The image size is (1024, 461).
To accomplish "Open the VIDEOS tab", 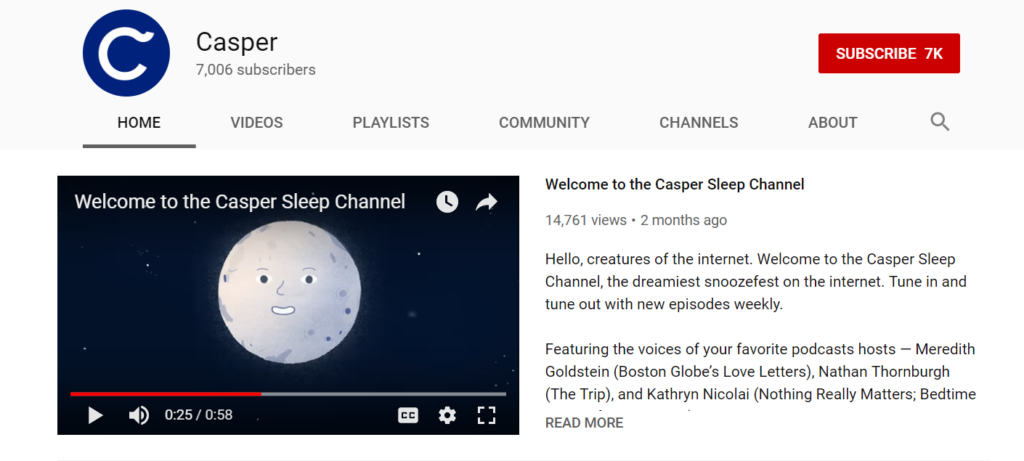I will coord(257,123).
